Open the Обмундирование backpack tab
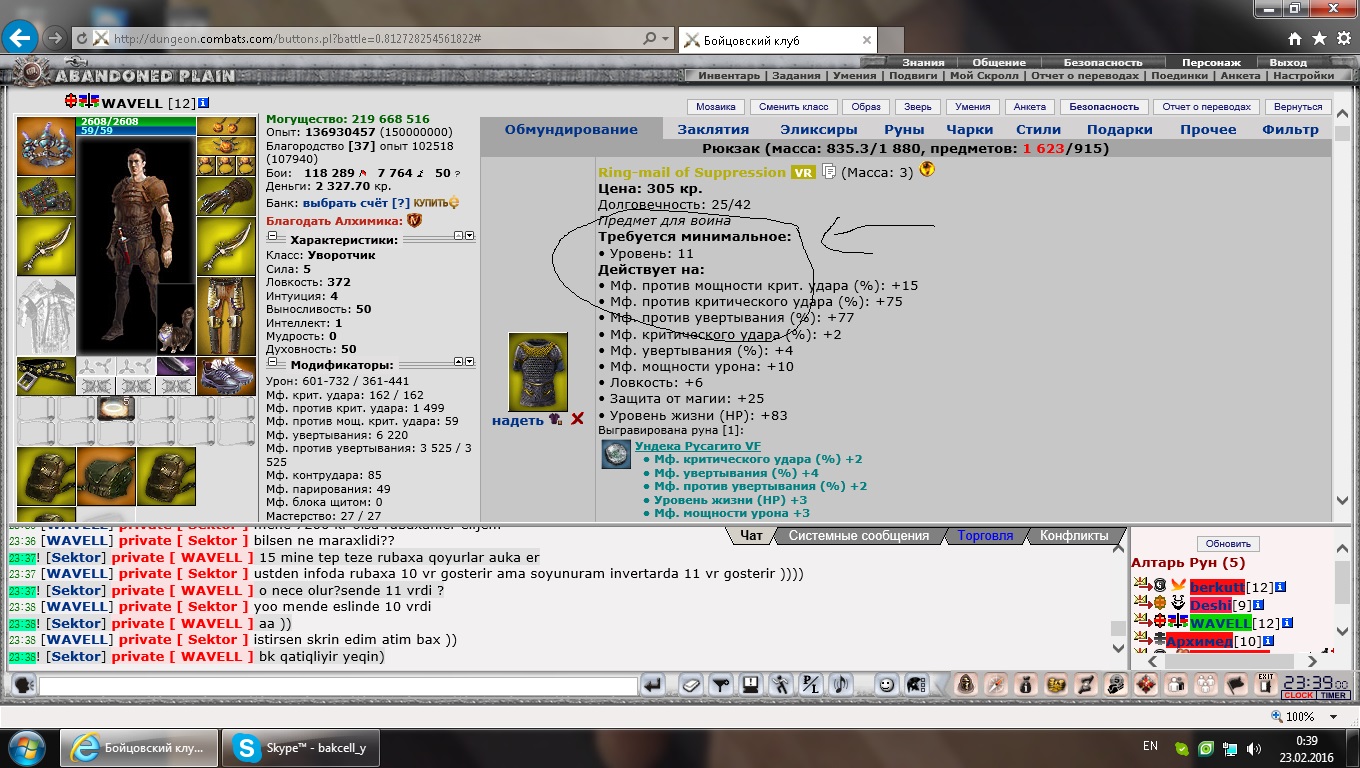The image size is (1360, 768). click(x=571, y=129)
